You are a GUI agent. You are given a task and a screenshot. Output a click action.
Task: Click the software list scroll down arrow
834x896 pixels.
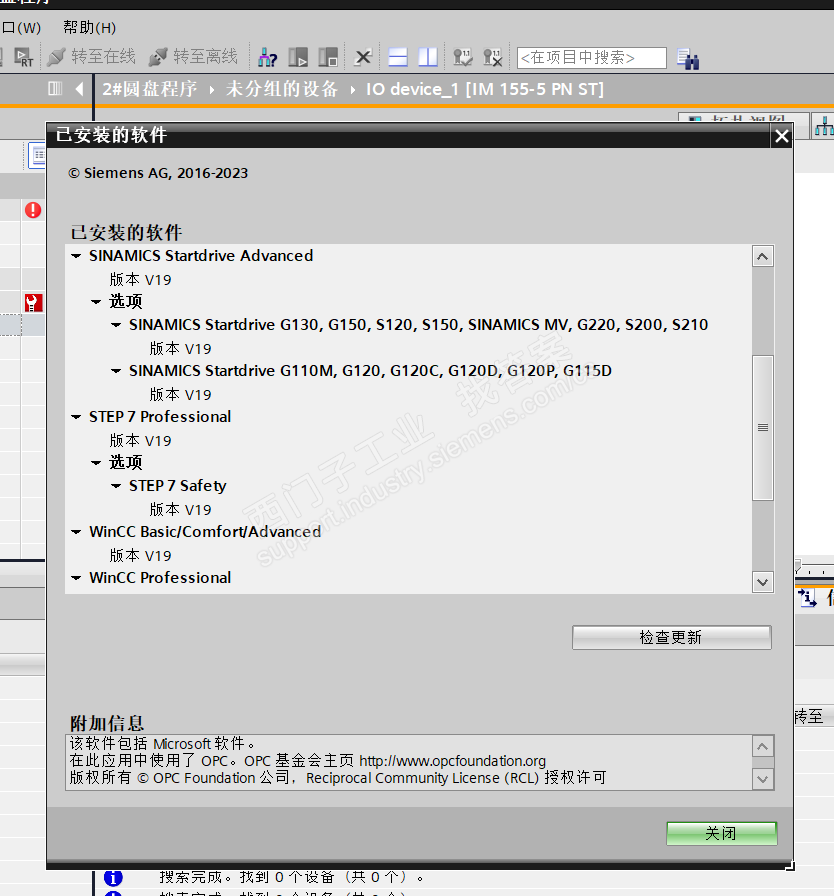(763, 582)
